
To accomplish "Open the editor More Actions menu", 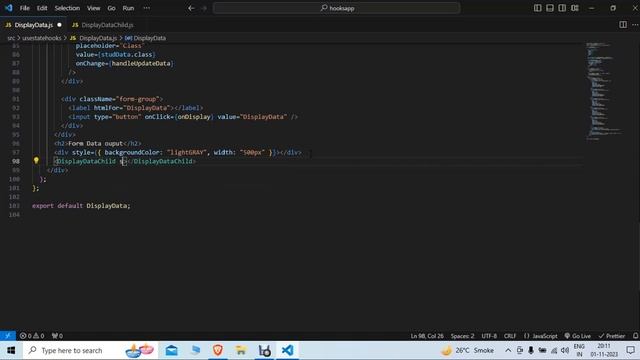I will pyautogui.click(x=635, y=25).
